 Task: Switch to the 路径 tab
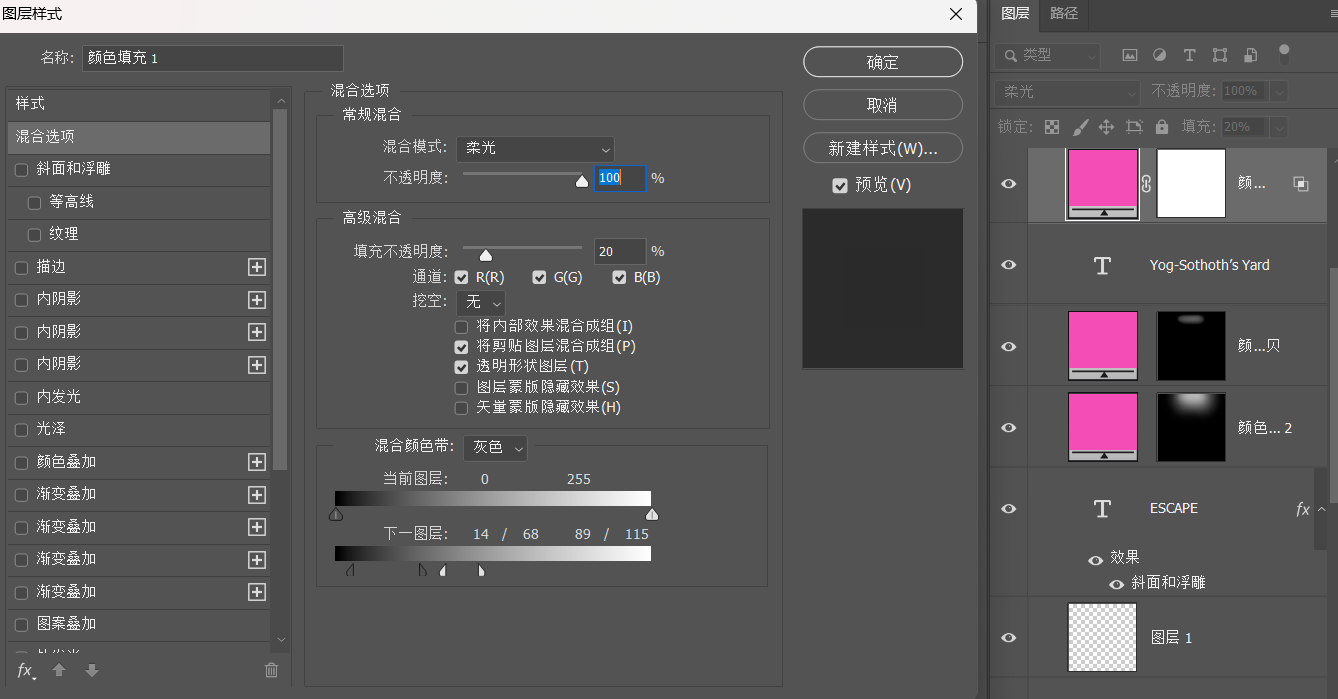pos(1064,13)
